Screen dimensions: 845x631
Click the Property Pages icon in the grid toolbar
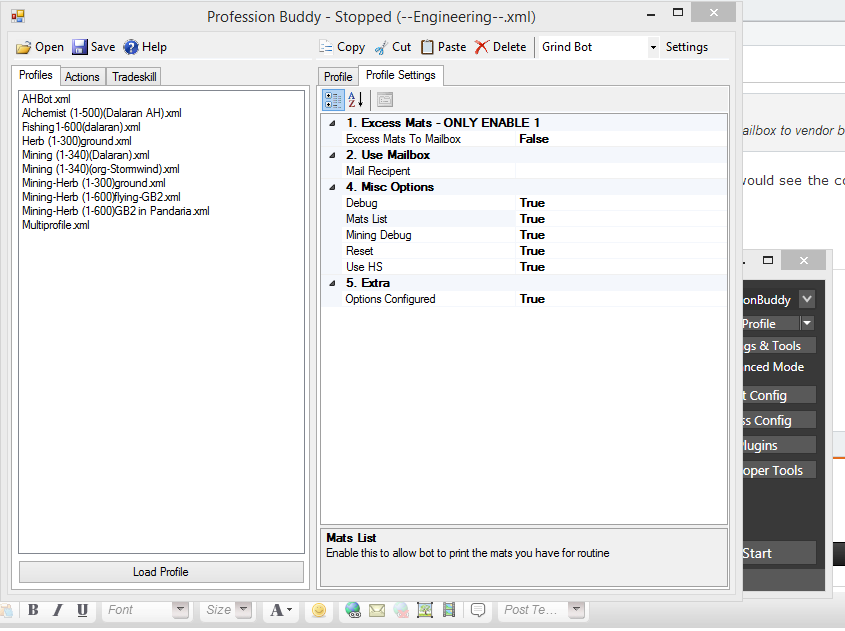pos(385,100)
